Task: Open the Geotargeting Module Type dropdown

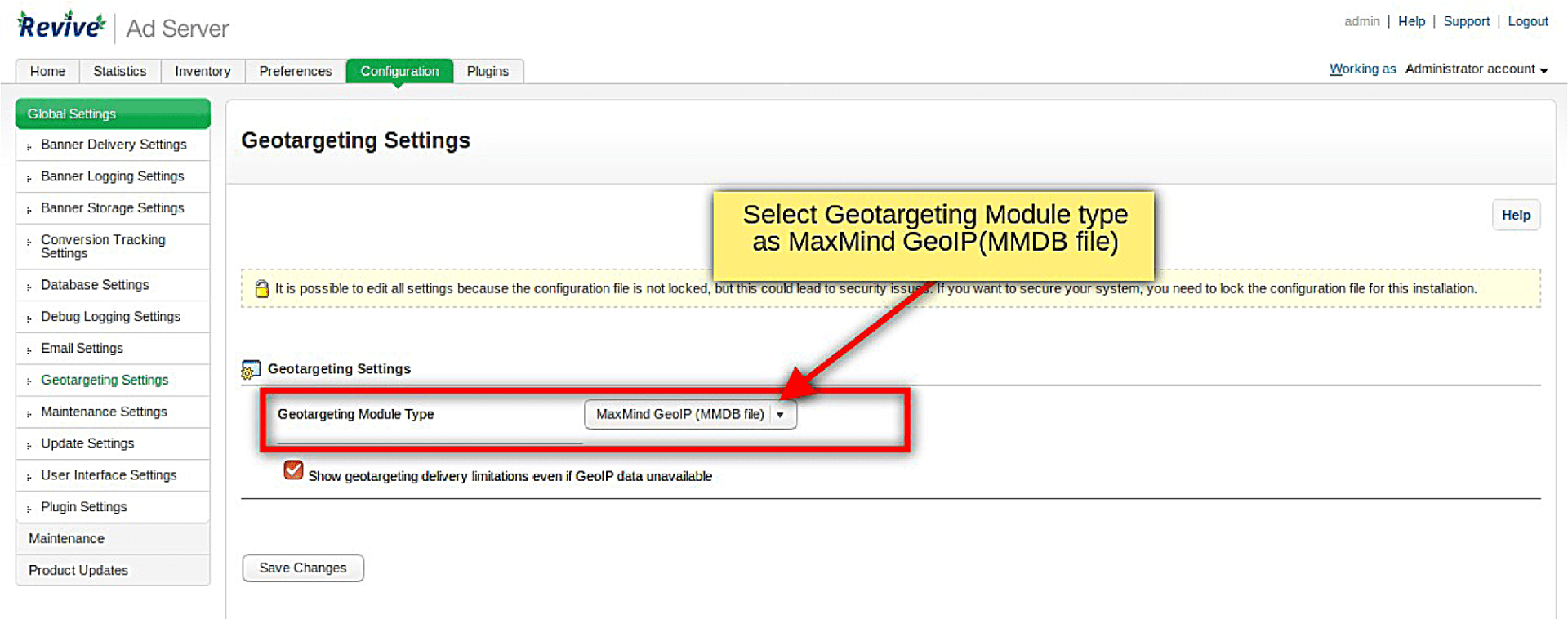Action: (690, 415)
